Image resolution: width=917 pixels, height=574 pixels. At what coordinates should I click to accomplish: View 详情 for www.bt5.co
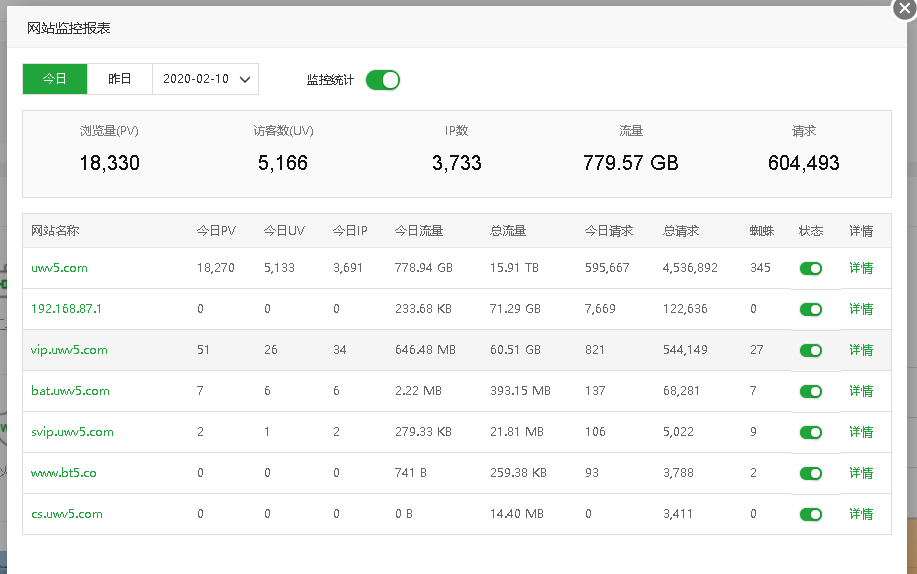point(860,473)
